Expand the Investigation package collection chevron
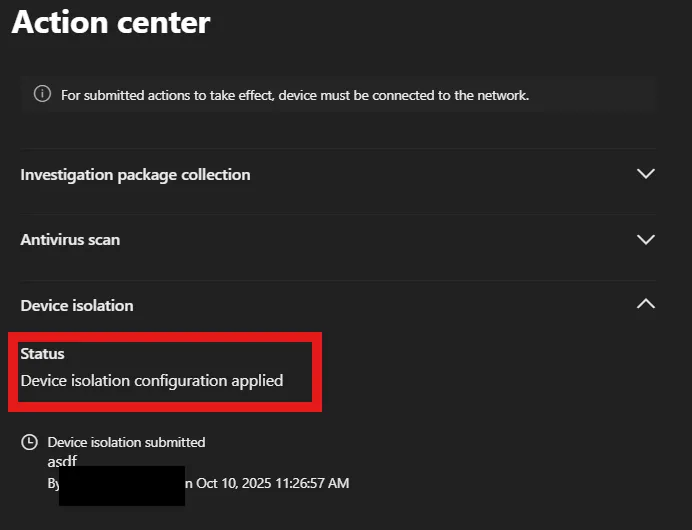692x530 pixels. [646, 174]
